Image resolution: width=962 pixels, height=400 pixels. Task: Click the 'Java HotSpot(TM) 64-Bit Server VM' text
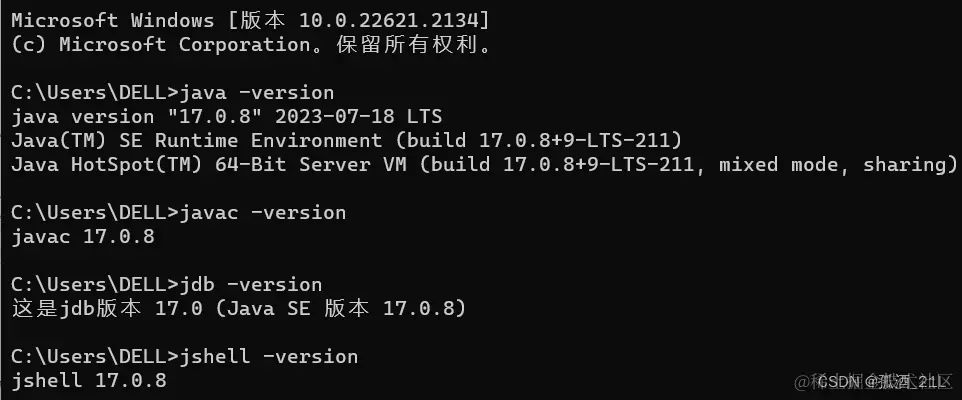(209, 164)
